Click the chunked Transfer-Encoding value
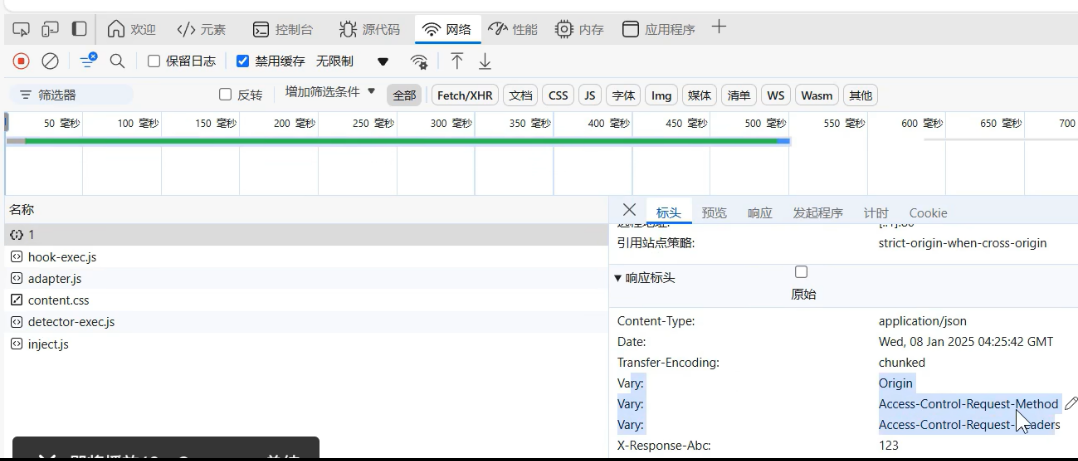This screenshot has width=1078, height=461. 902,362
